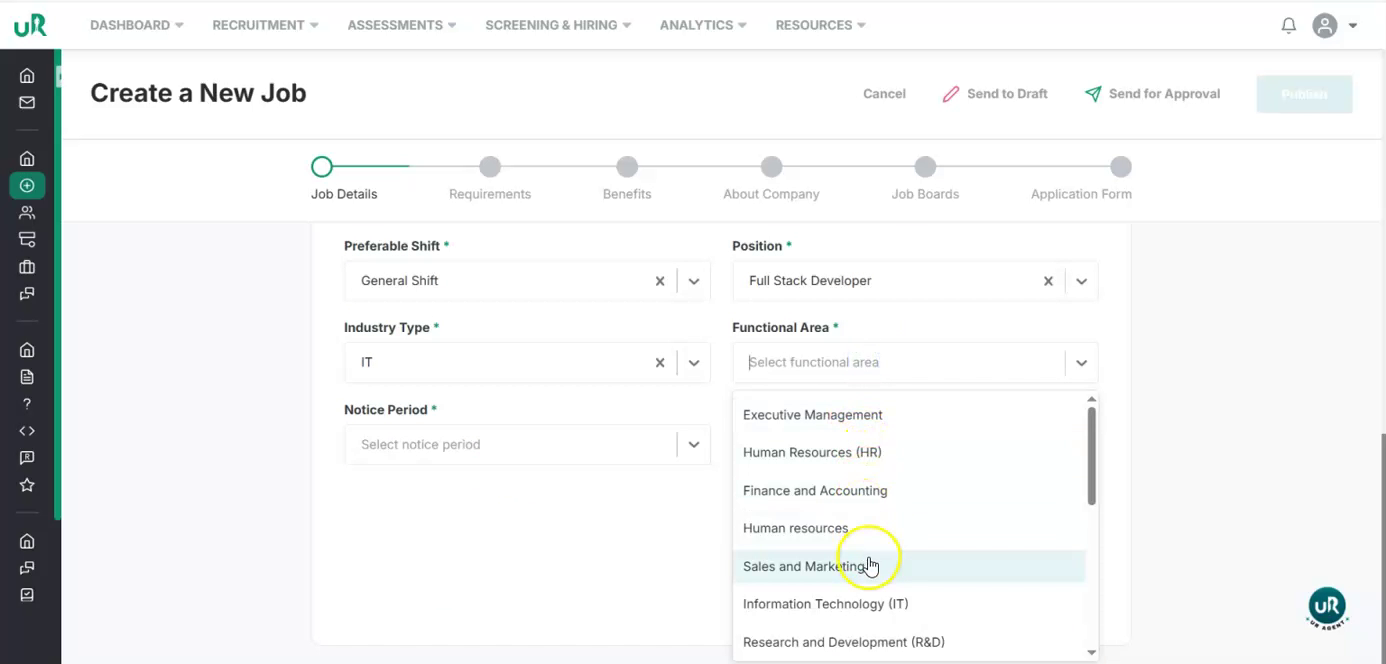The image size is (1386, 664).
Task: Click the Cancel button
Action: pyautogui.click(x=884, y=94)
